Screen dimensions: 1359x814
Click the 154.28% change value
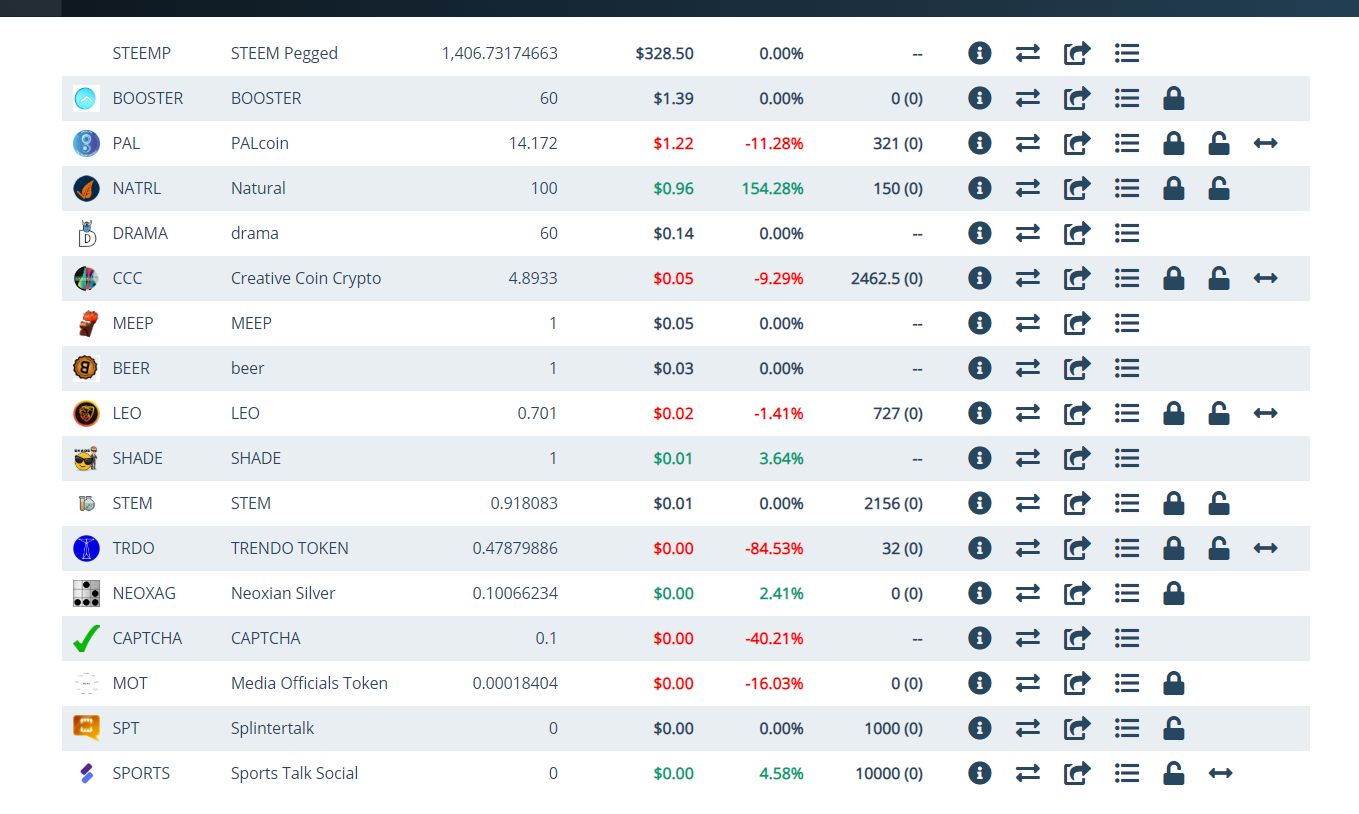tap(773, 188)
